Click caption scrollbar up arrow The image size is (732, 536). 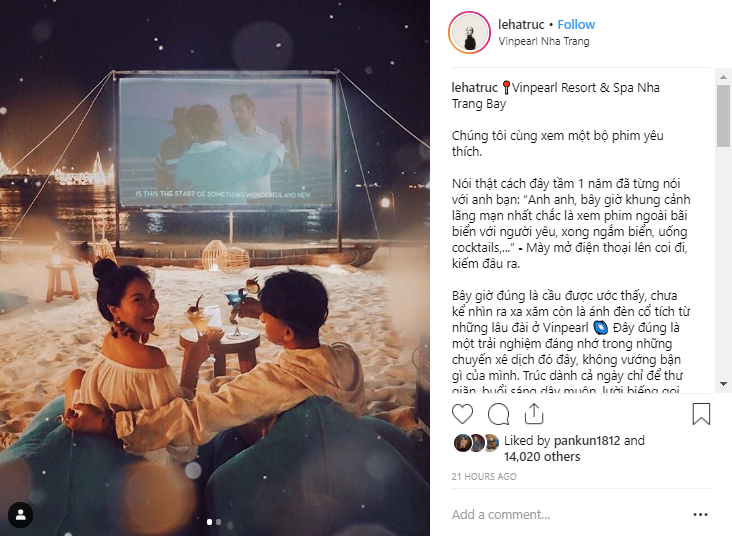723,77
